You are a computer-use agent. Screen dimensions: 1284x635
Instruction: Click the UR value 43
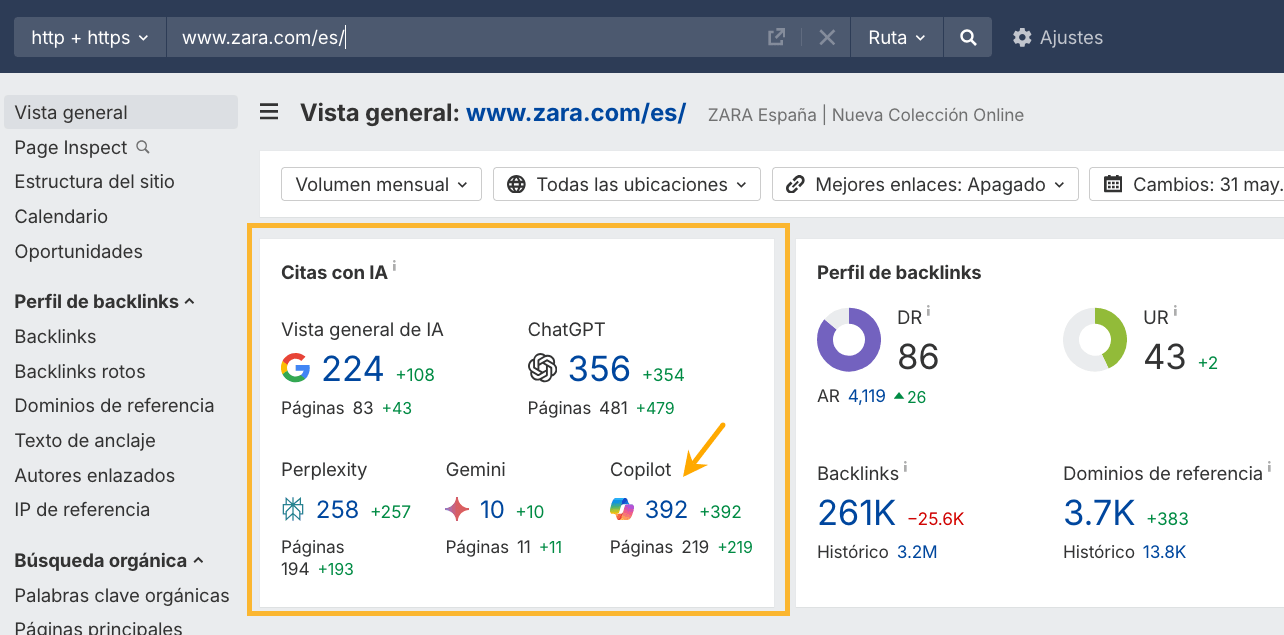[1165, 356]
